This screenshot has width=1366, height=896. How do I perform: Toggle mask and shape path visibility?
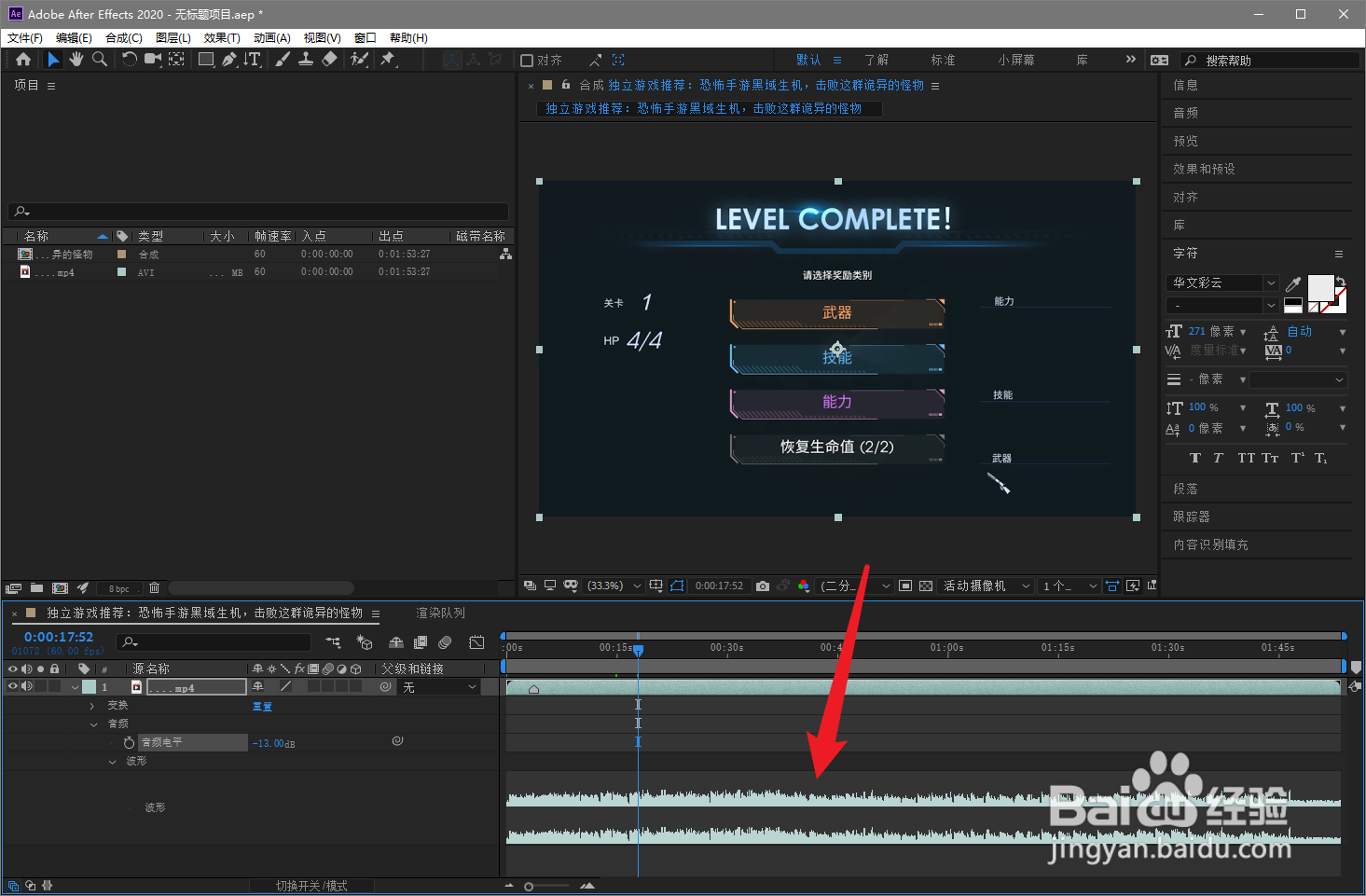coord(677,586)
